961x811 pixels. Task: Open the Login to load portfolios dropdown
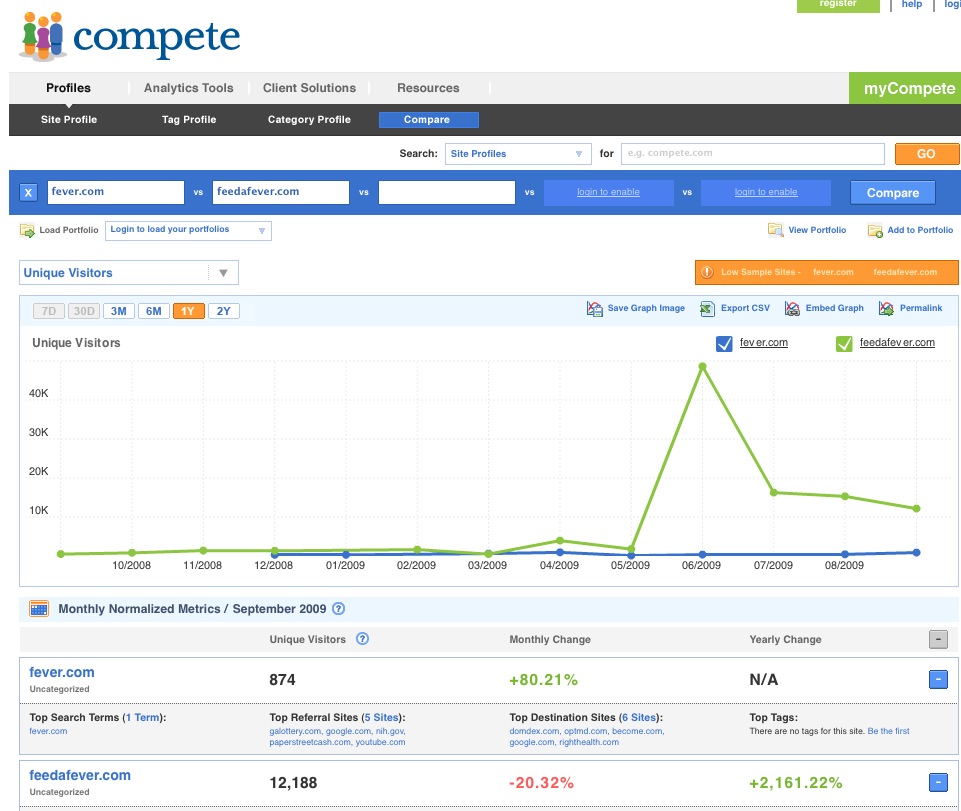coord(188,230)
